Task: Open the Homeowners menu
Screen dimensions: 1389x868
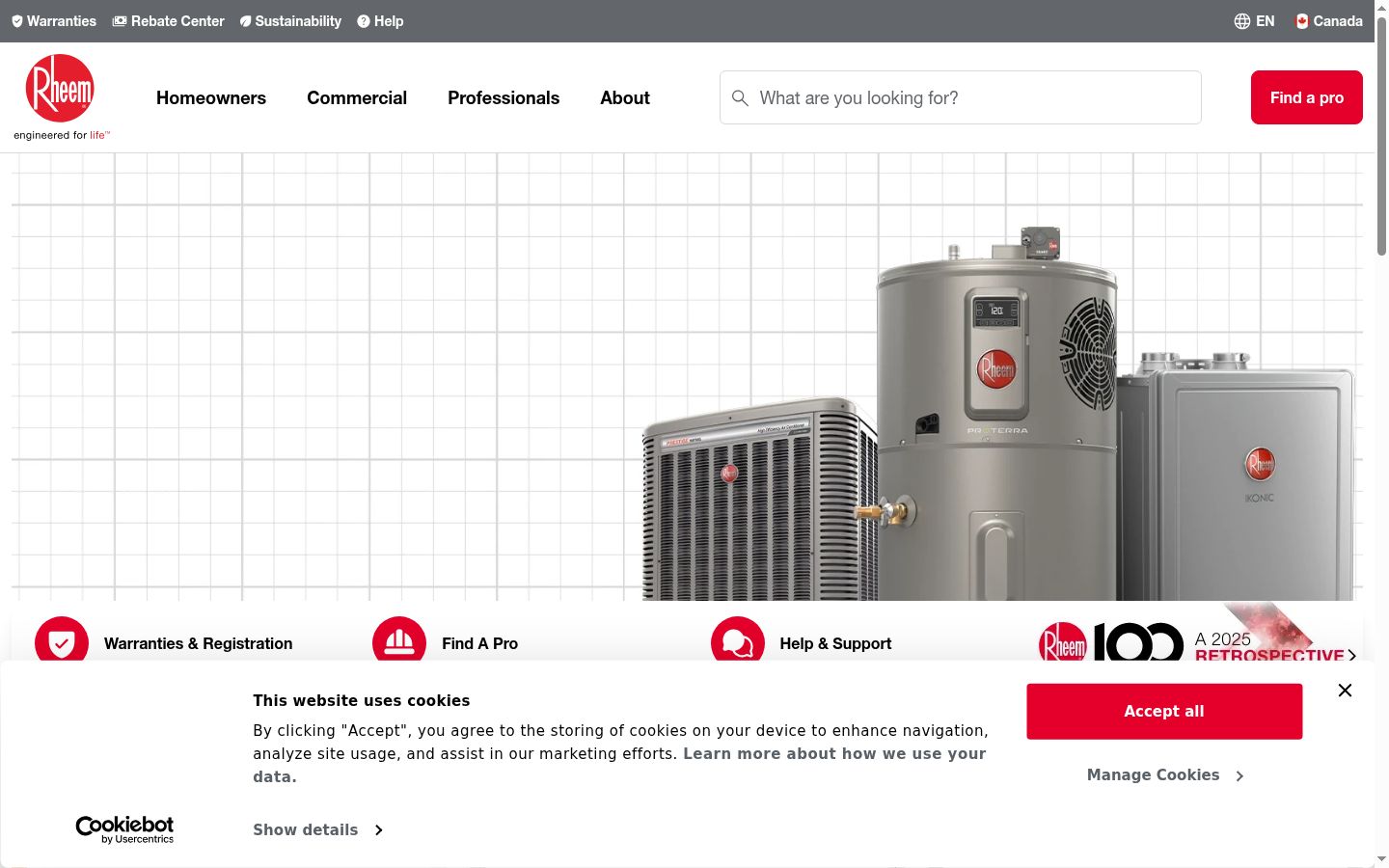Action: pos(211,98)
